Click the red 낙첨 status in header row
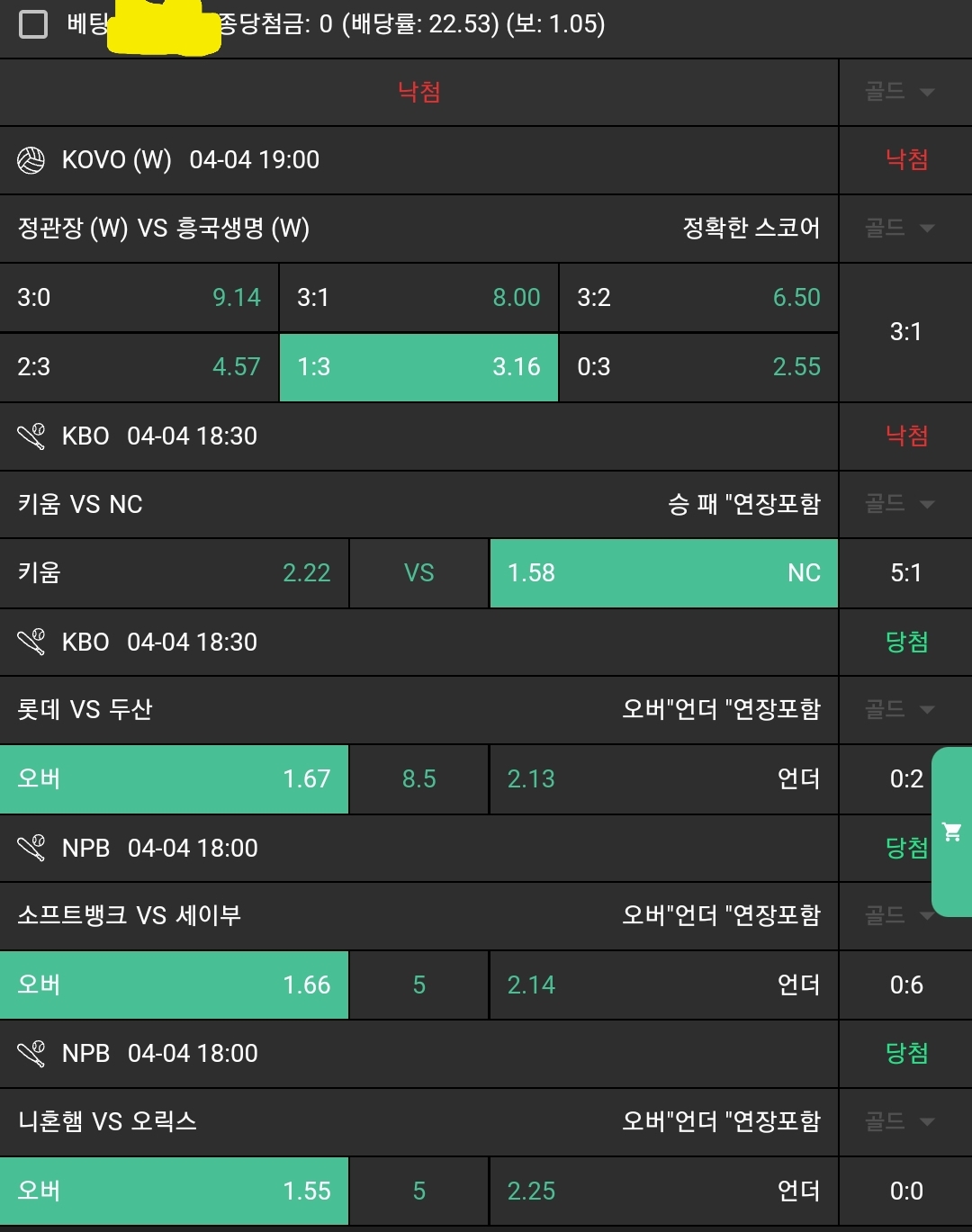 418,92
